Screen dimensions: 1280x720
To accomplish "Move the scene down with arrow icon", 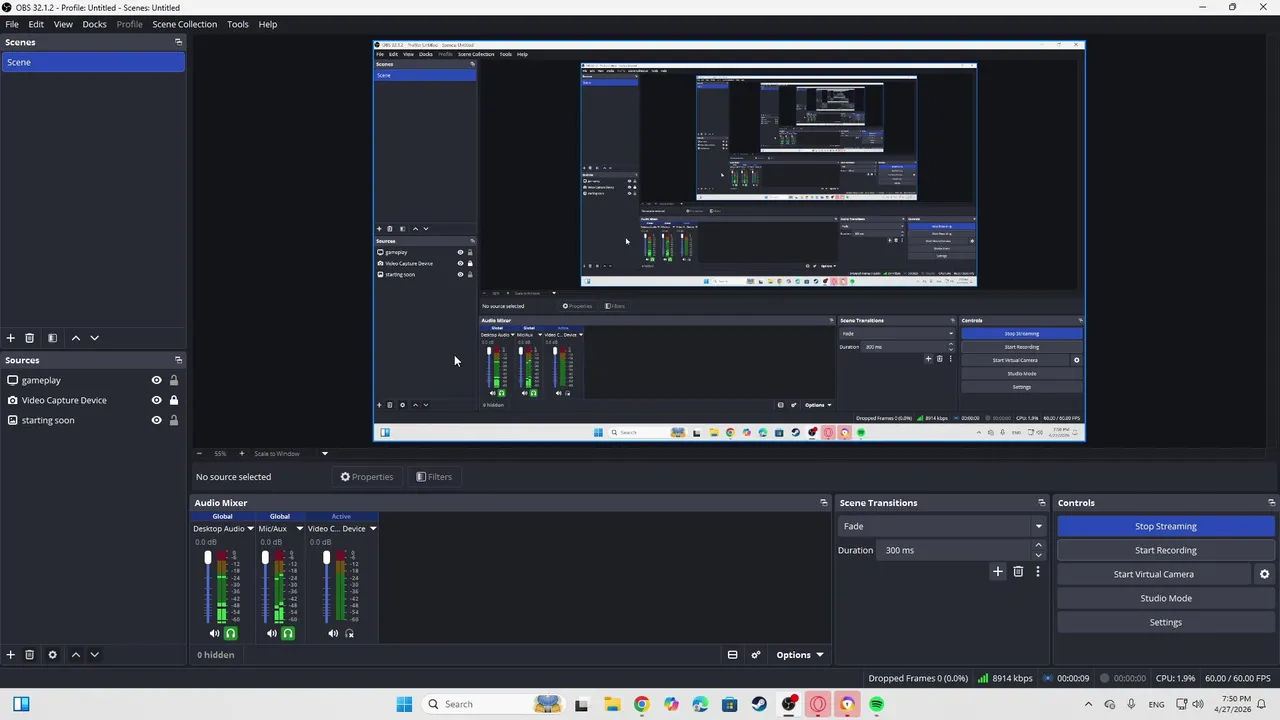I will [94, 338].
